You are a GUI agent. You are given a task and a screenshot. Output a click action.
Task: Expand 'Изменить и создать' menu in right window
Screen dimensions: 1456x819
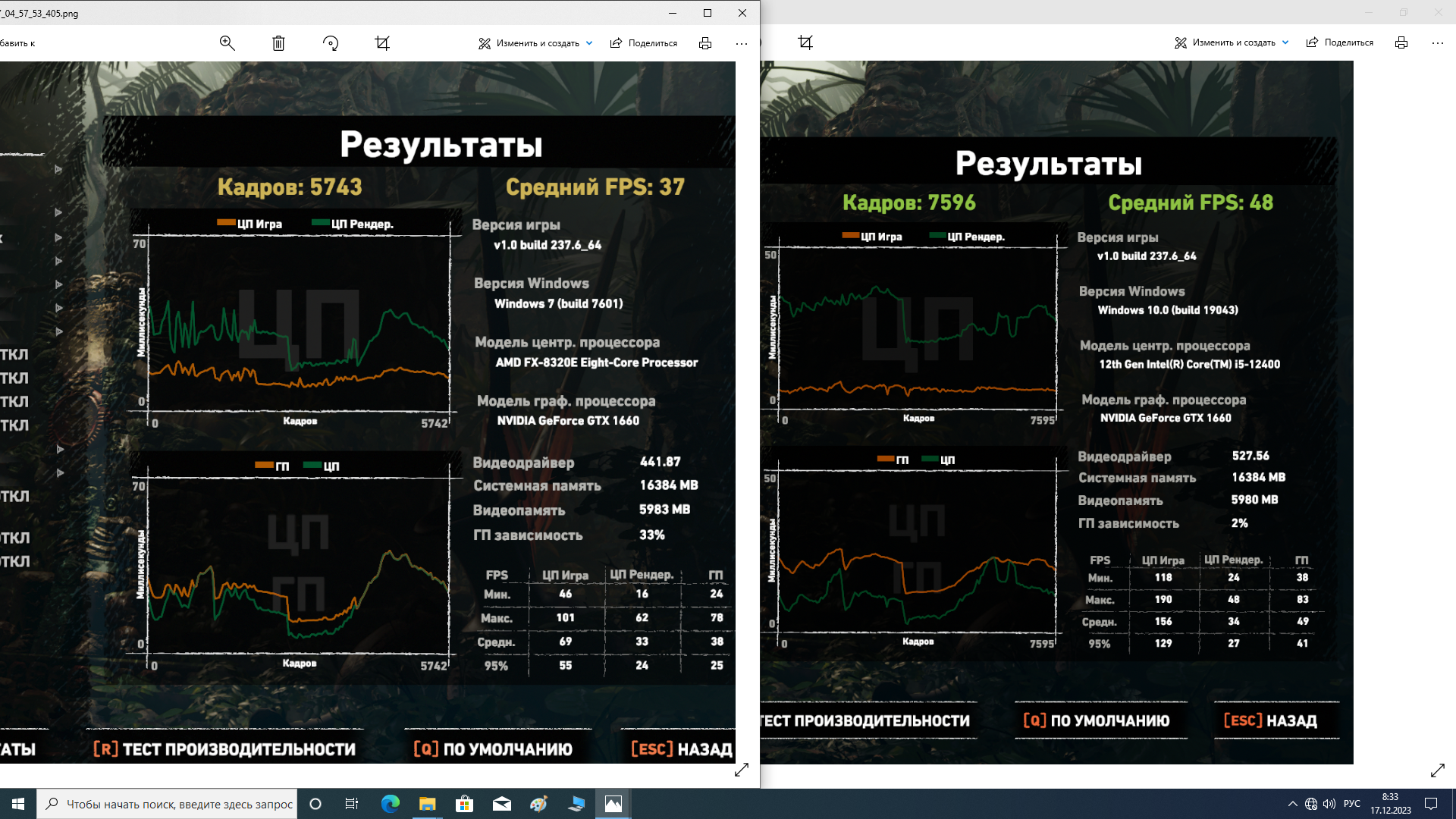[1232, 42]
